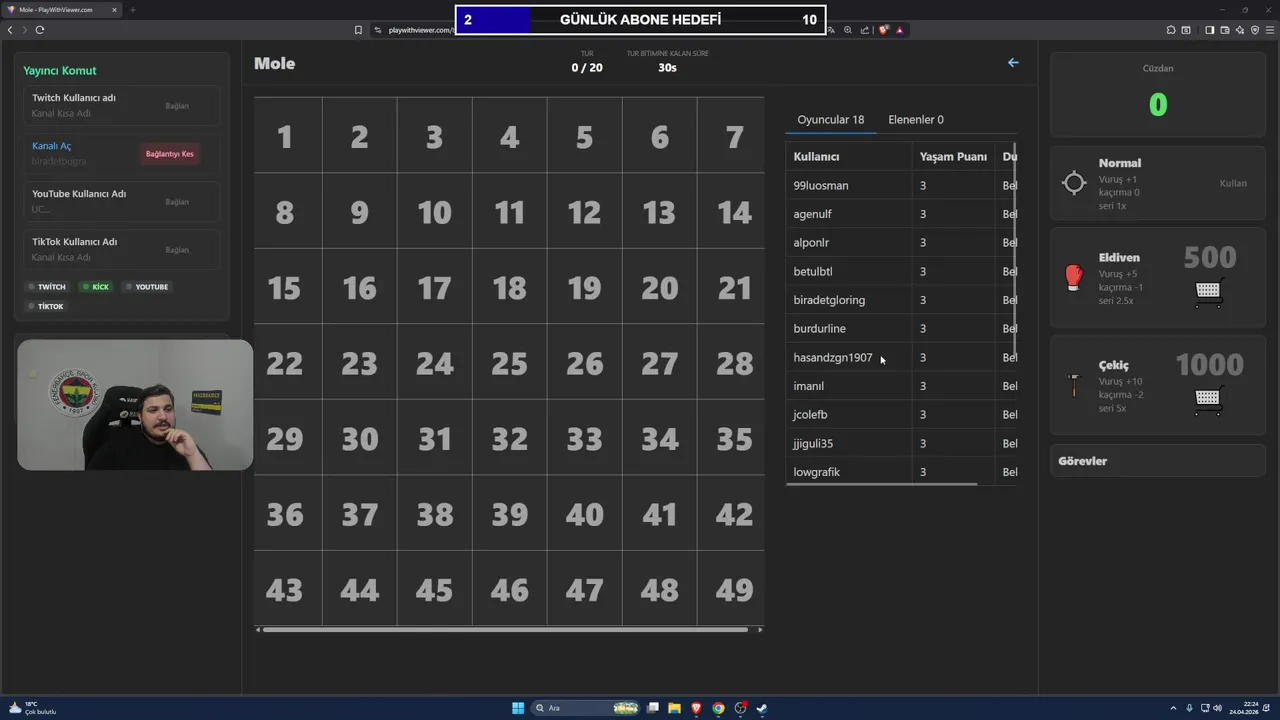Open a new browser tab with plus button

point(132,10)
